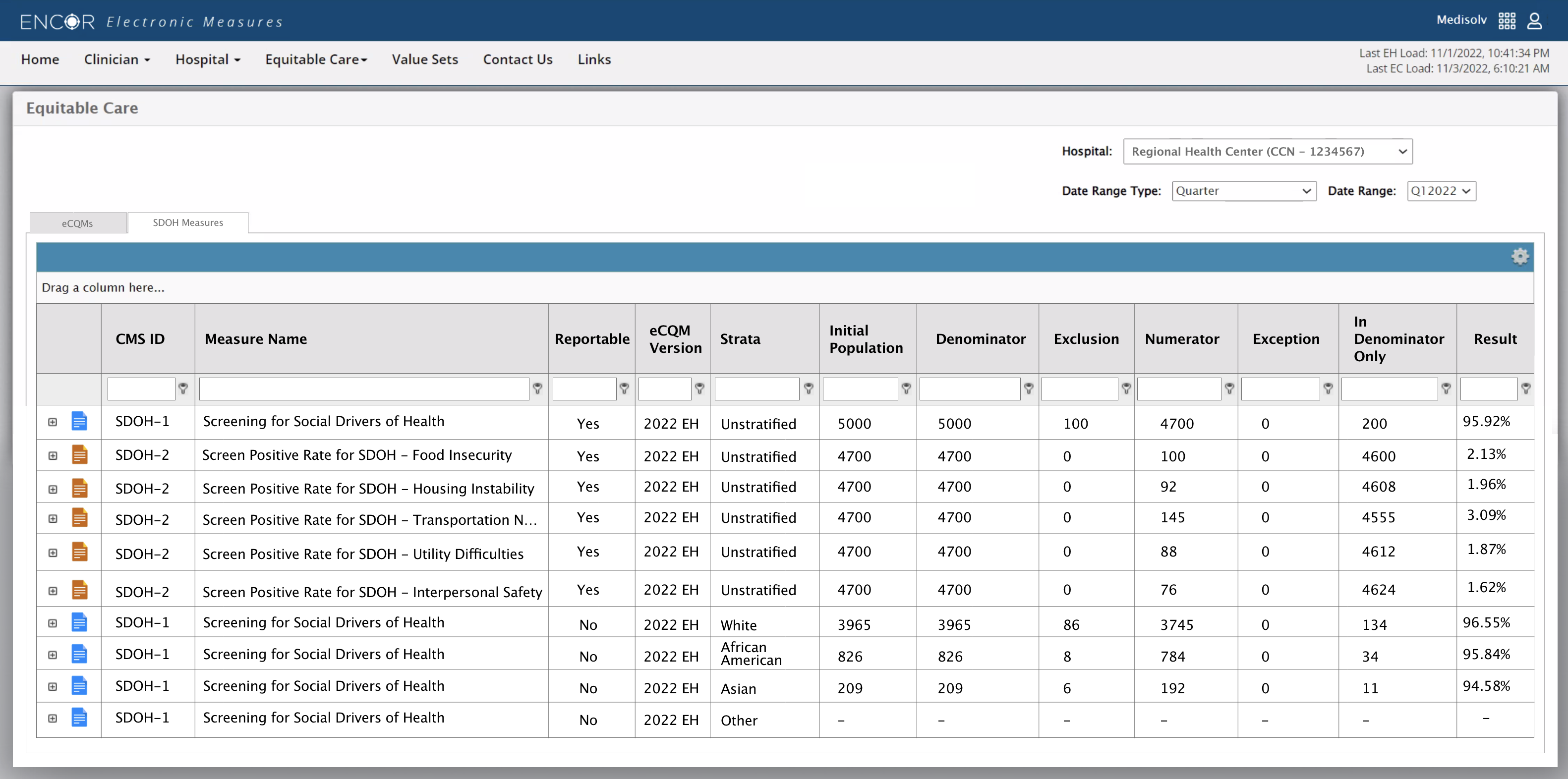The image size is (1568, 779).
Task: Switch to the eCQMs tab
Action: tap(77, 222)
